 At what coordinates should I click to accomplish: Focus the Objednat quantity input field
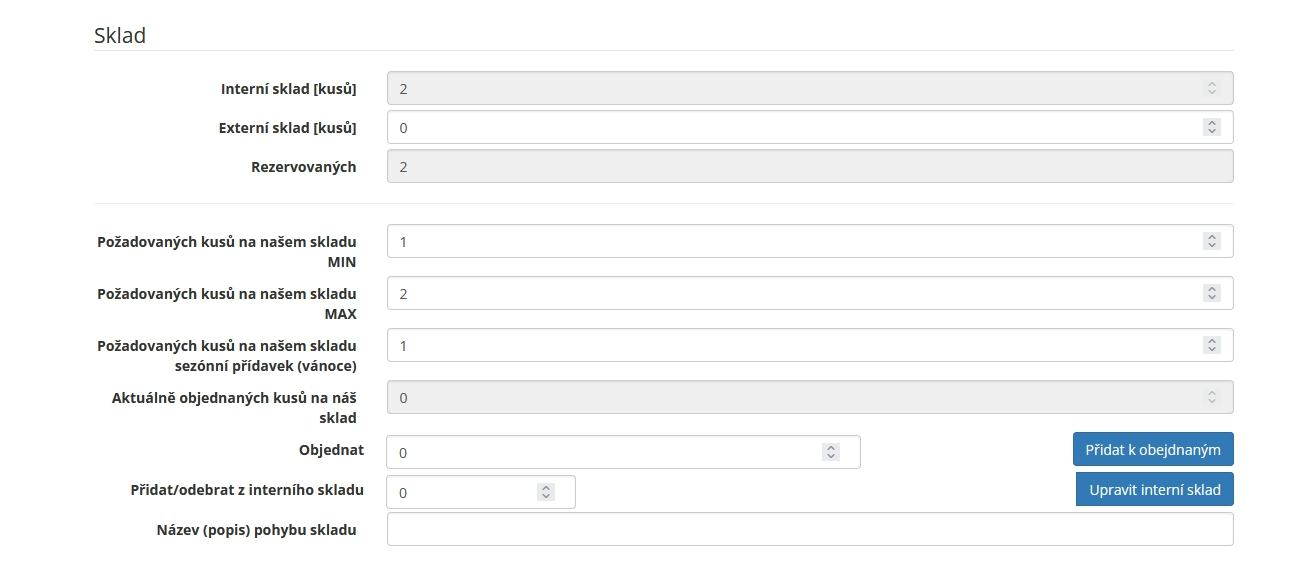(x=623, y=452)
